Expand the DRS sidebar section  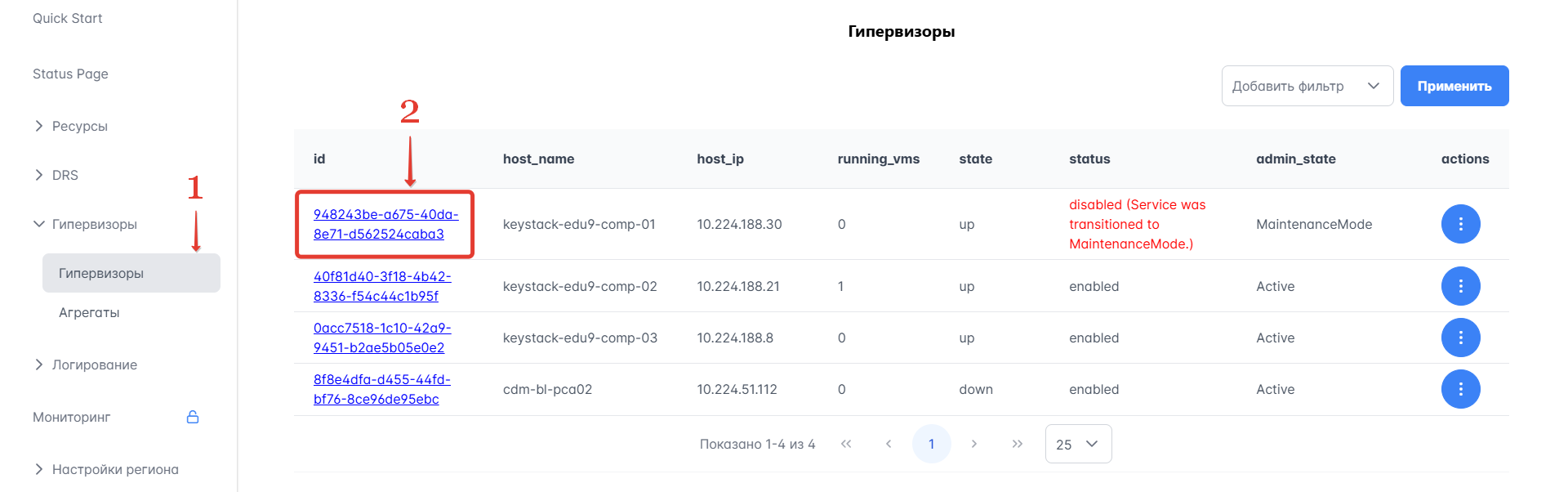(x=65, y=175)
